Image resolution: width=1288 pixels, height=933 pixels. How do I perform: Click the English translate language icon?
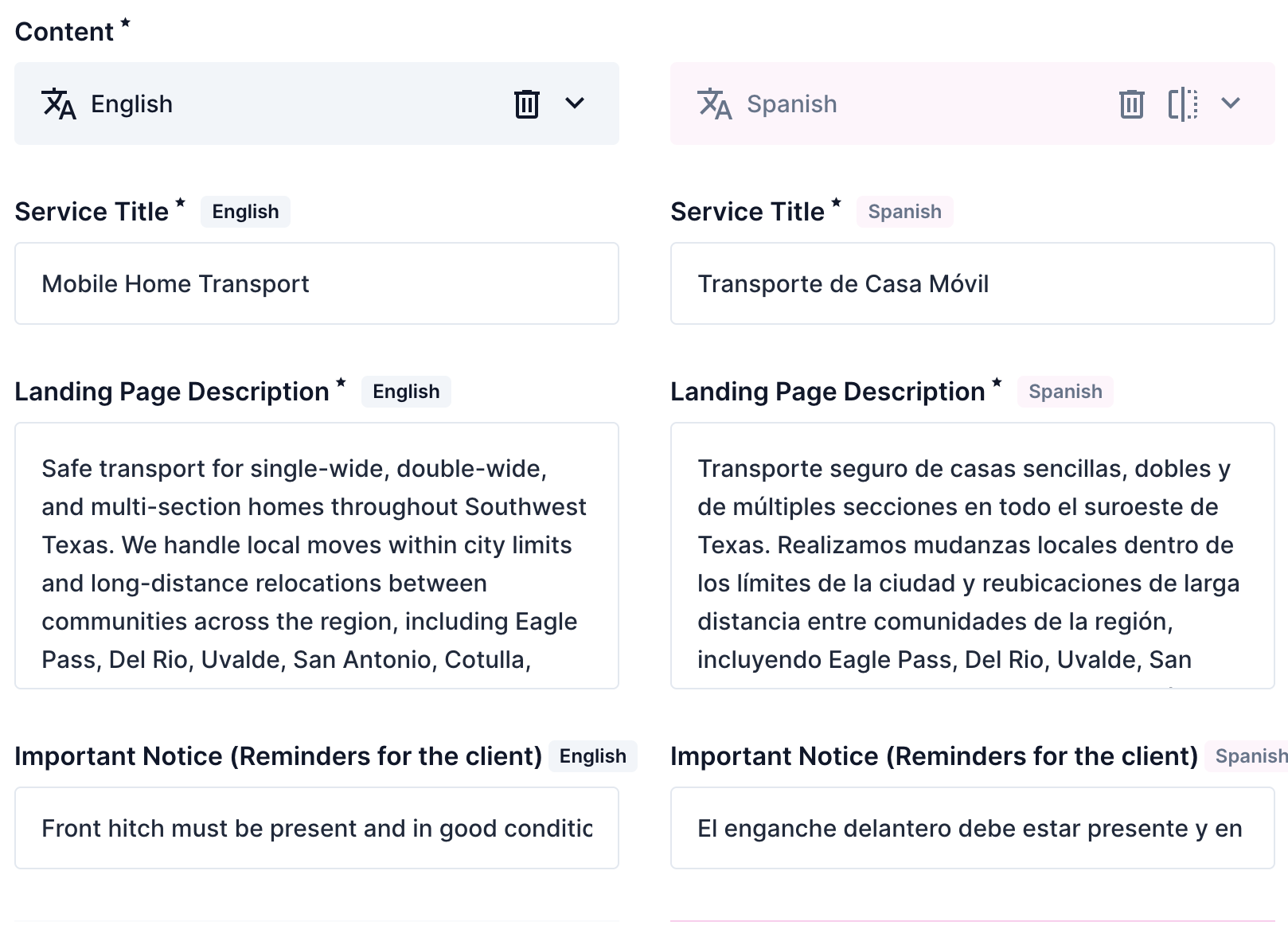(59, 104)
